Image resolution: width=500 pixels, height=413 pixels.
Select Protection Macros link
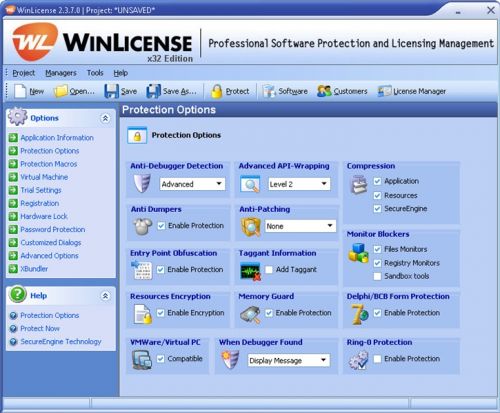(49, 164)
